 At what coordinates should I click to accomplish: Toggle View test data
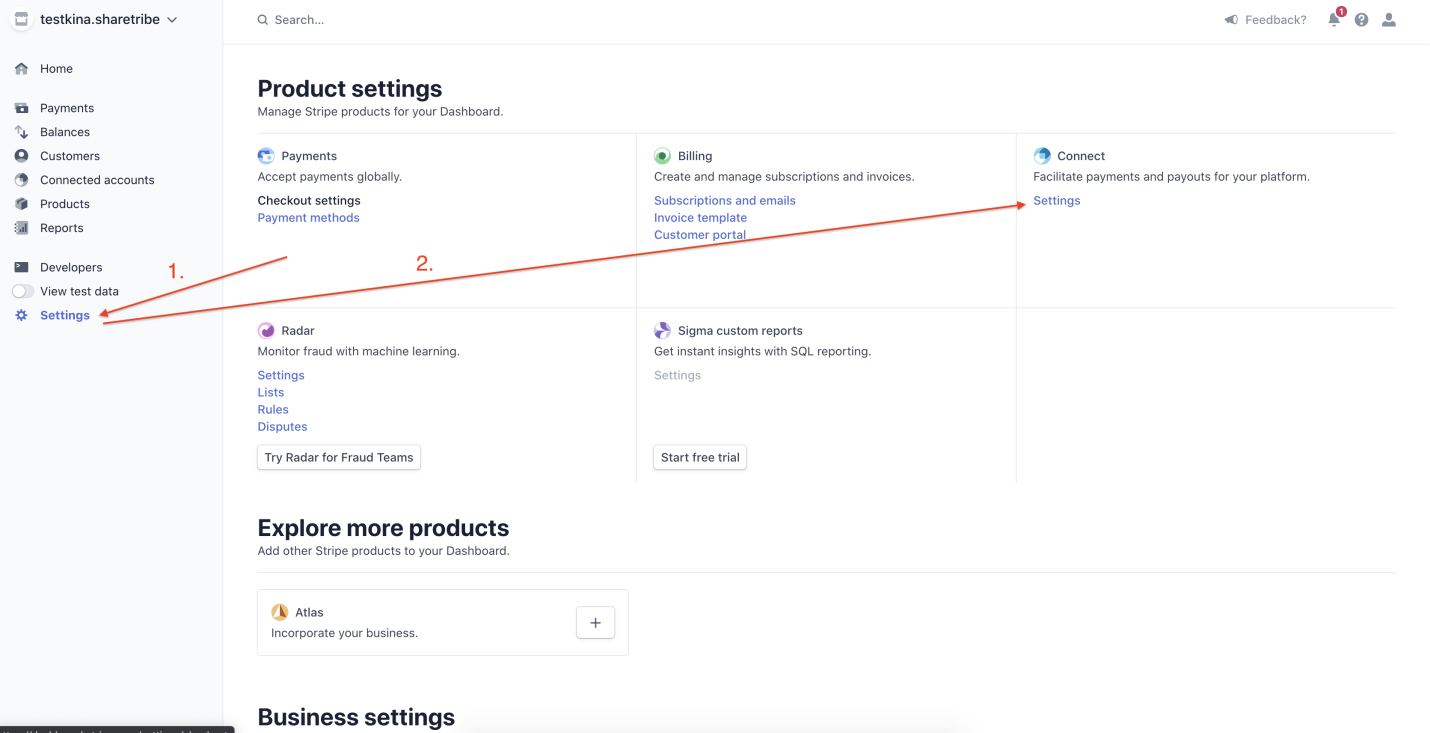coord(22,291)
